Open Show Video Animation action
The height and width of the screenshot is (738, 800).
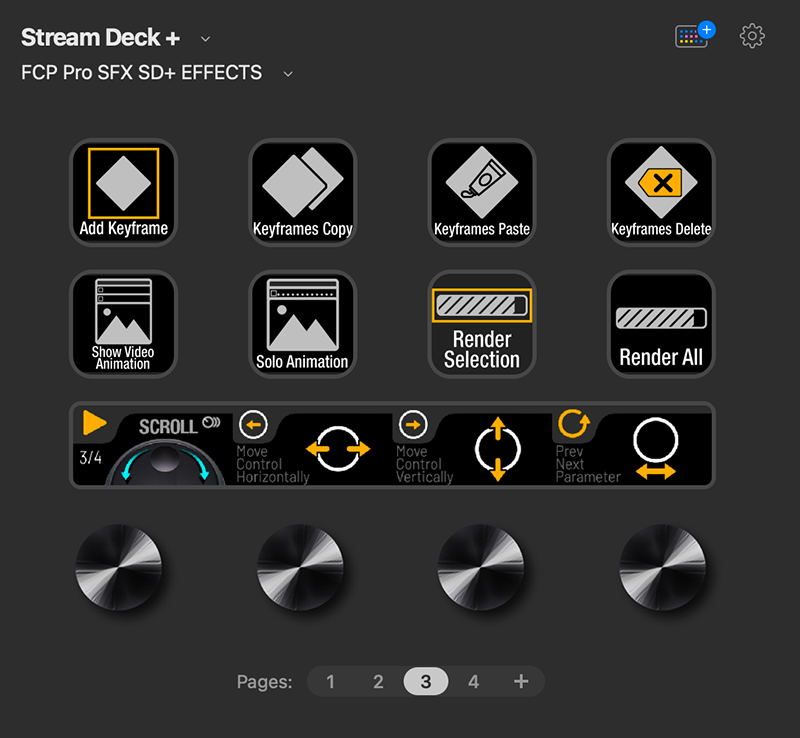pyautogui.click(x=123, y=323)
